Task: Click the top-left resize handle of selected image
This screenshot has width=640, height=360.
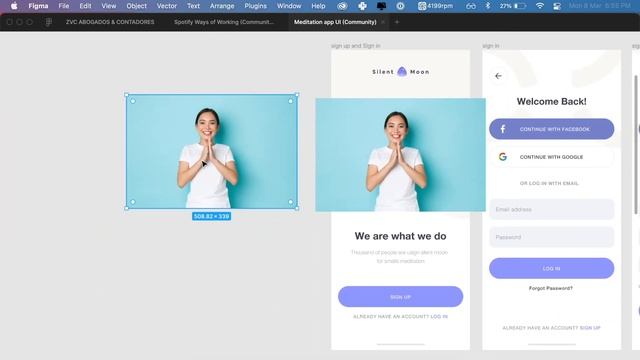Action: tap(127, 95)
